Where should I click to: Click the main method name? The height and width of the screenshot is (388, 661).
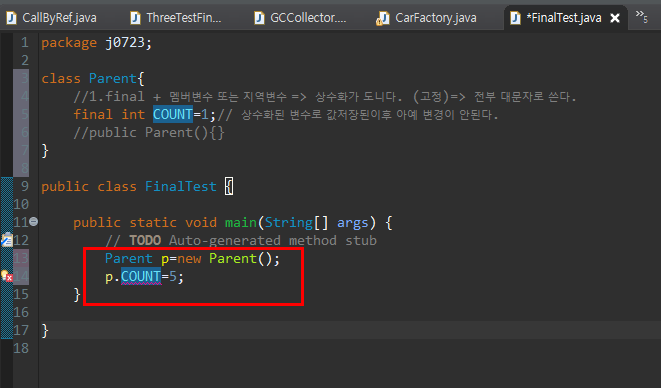point(241,222)
